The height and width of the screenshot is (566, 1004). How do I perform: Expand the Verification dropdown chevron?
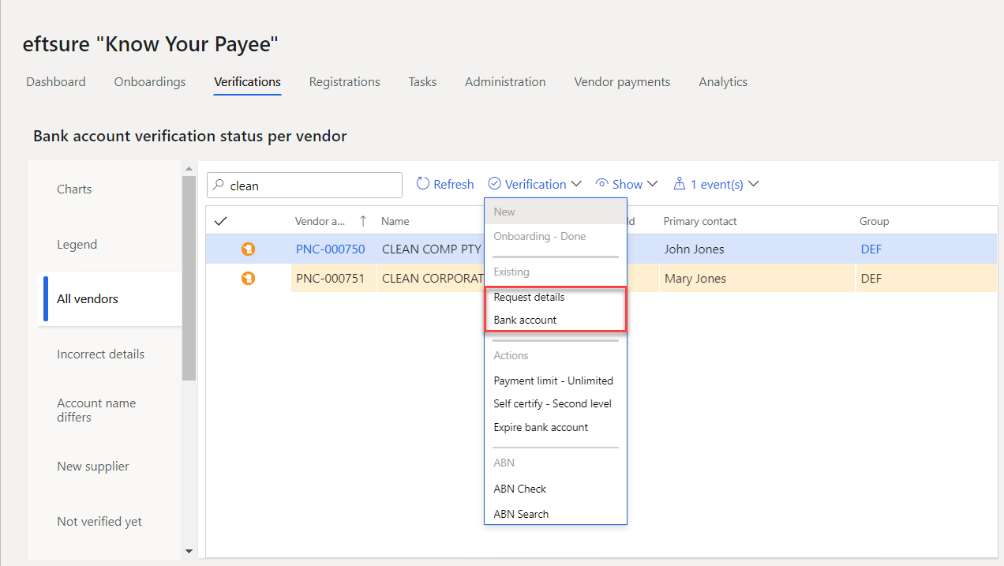[576, 184]
